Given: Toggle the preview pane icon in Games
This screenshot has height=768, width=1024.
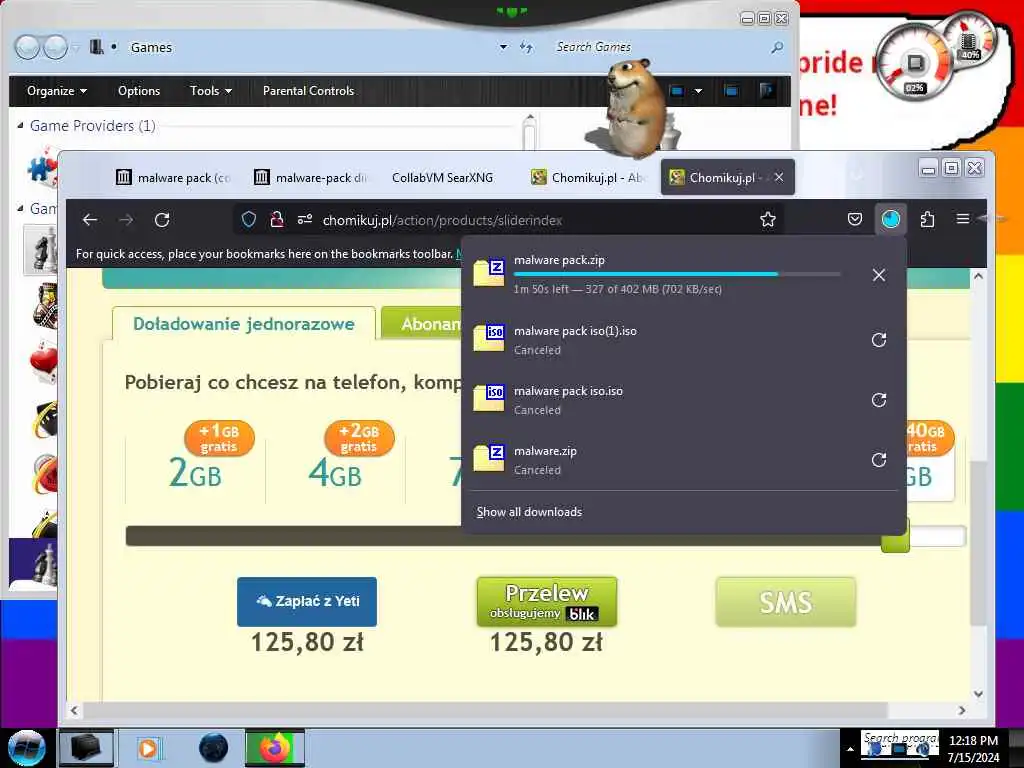Looking at the screenshot, I should tap(731, 91).
